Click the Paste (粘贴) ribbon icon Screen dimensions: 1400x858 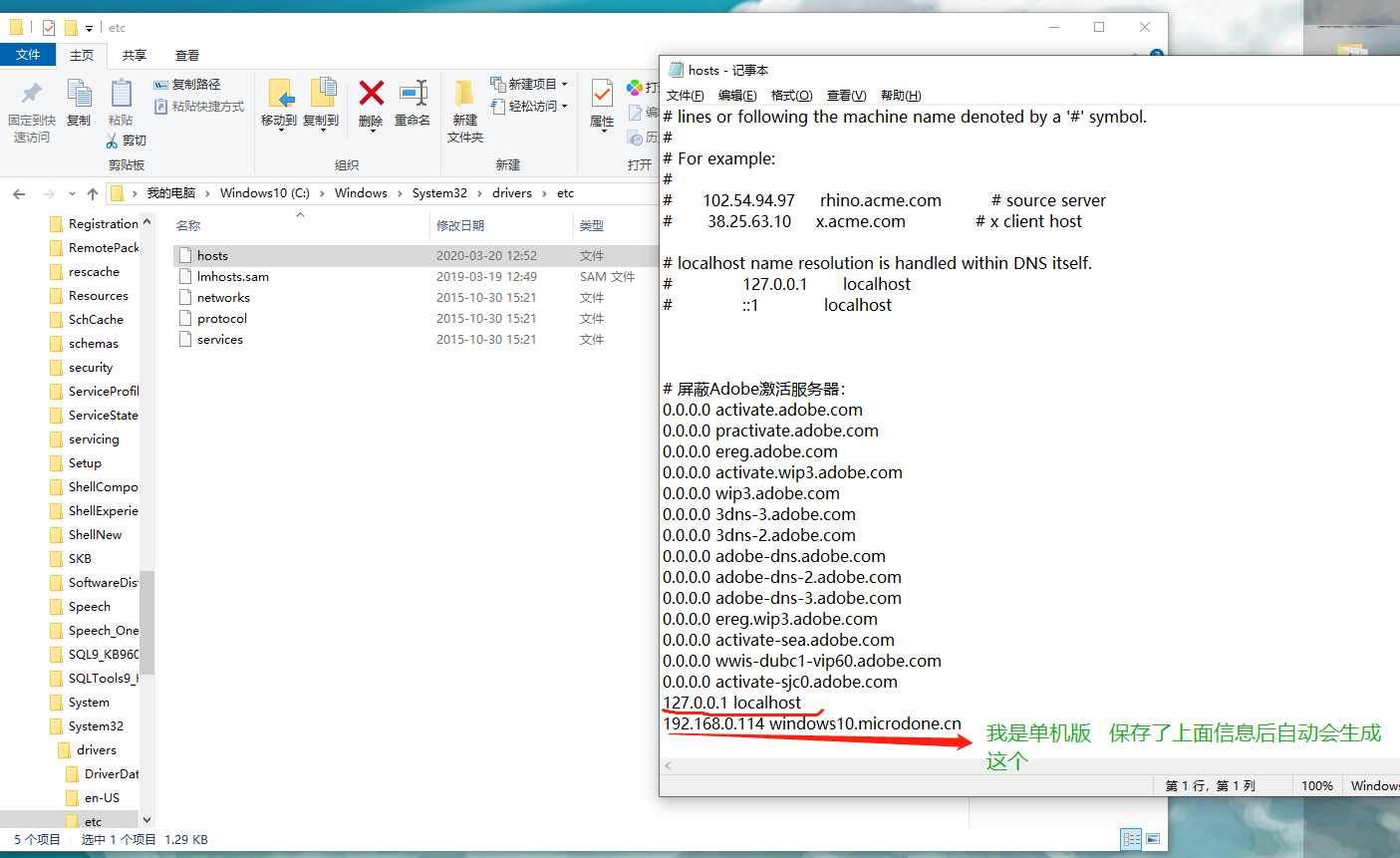[x=121, y=93]
